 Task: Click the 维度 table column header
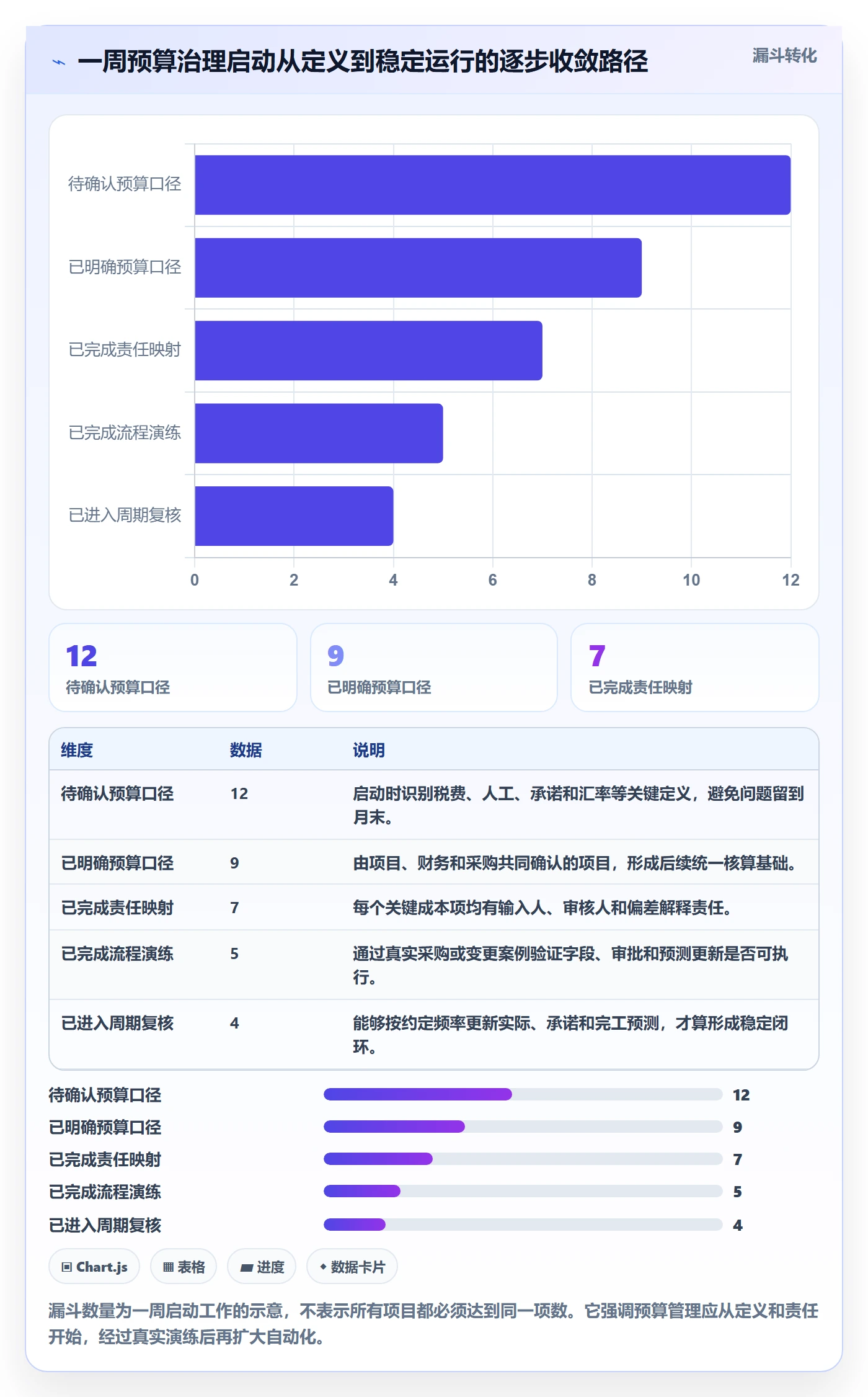coord(77,750)
